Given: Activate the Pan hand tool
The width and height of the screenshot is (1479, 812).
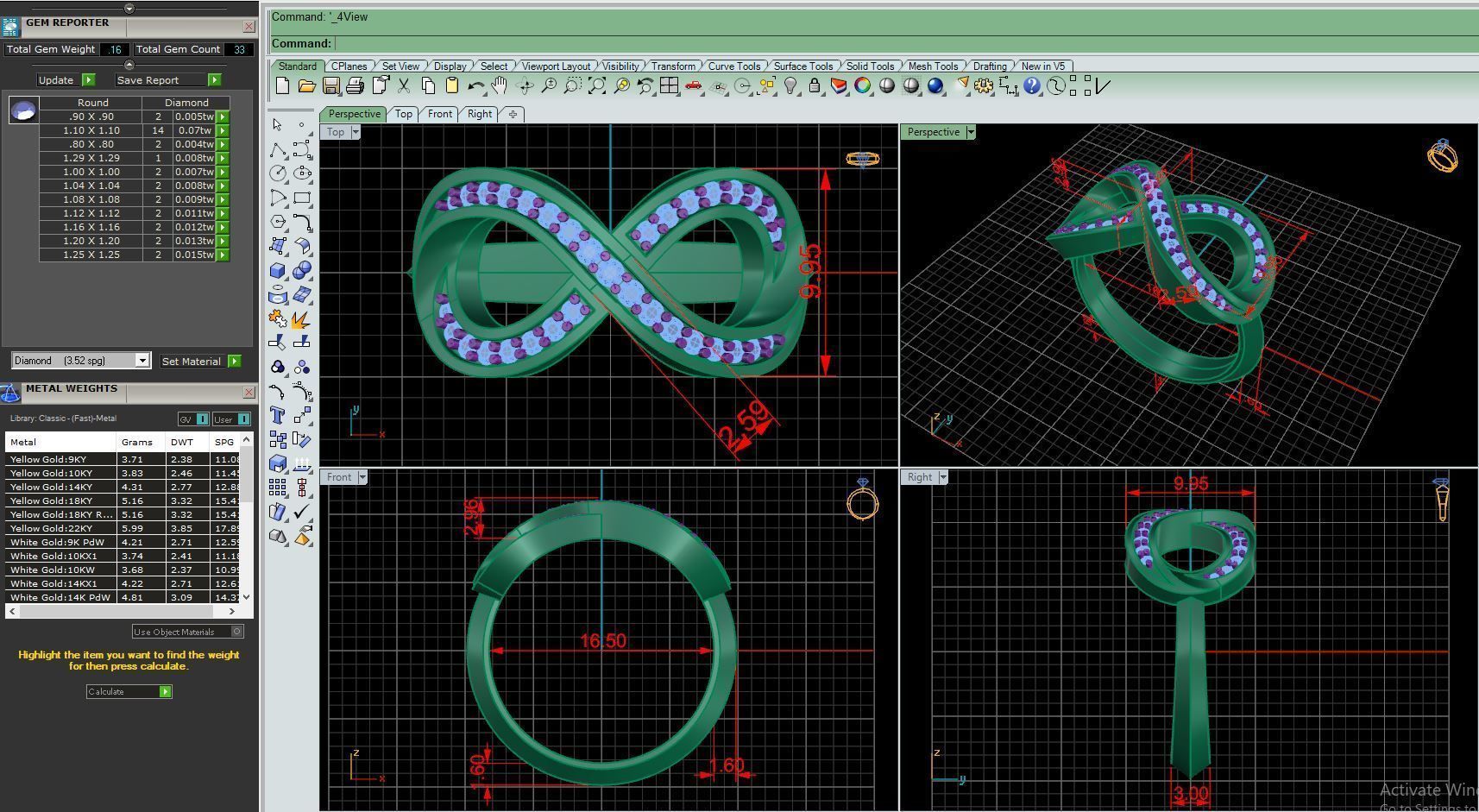Looking at the screenshot, I should [500, 85].
